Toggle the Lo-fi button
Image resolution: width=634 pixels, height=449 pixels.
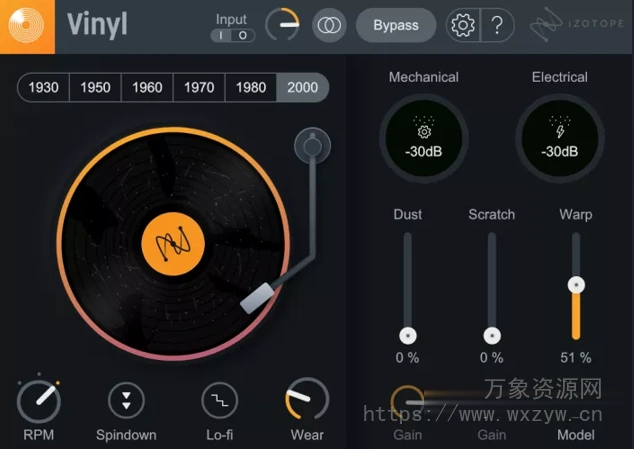(x=219, y=401)
